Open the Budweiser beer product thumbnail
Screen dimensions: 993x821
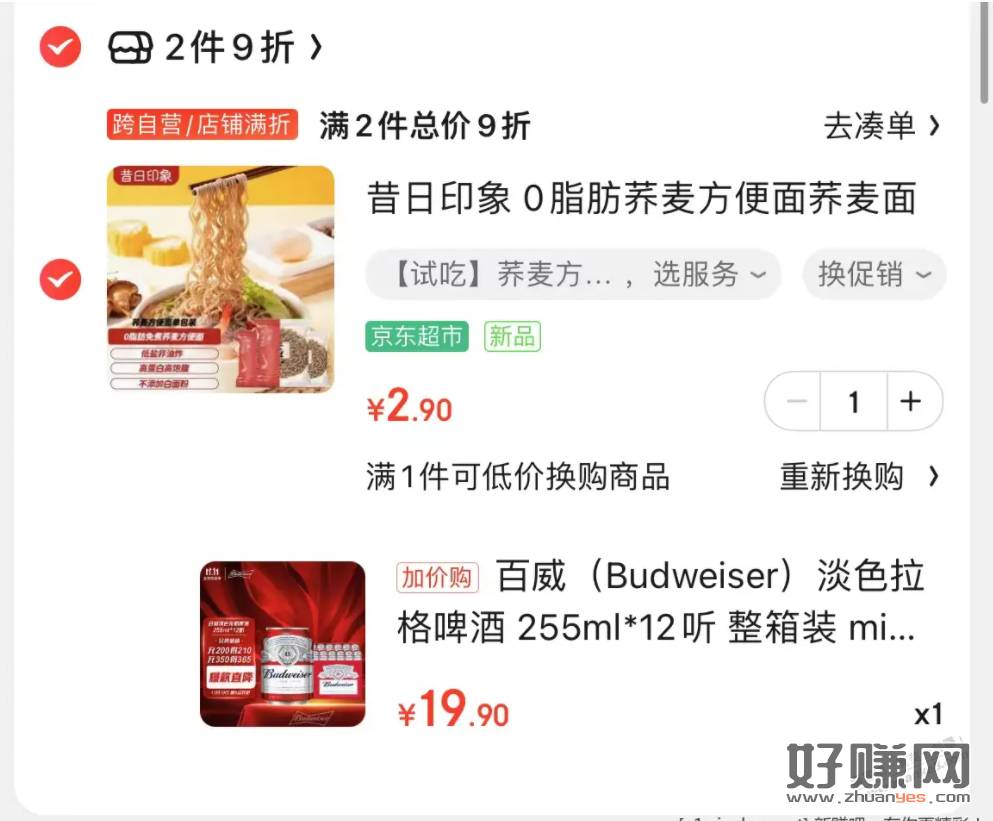pos(282,644)
